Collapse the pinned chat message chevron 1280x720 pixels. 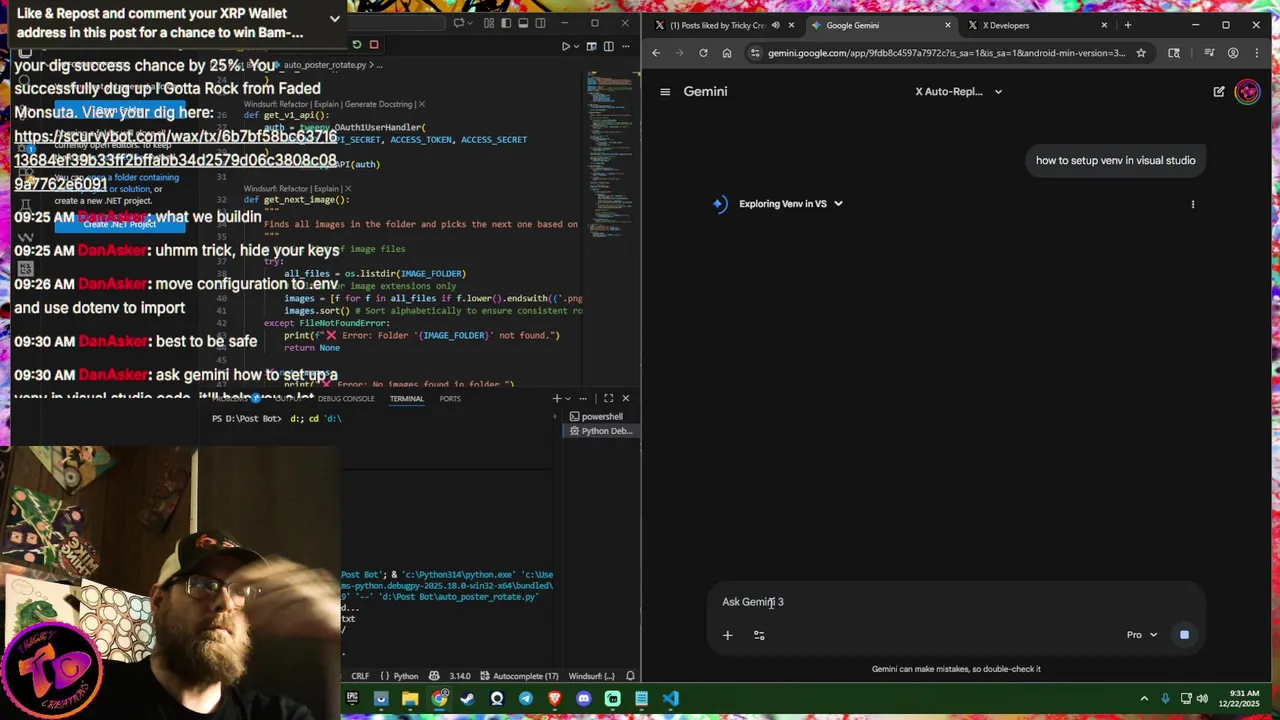334,19
